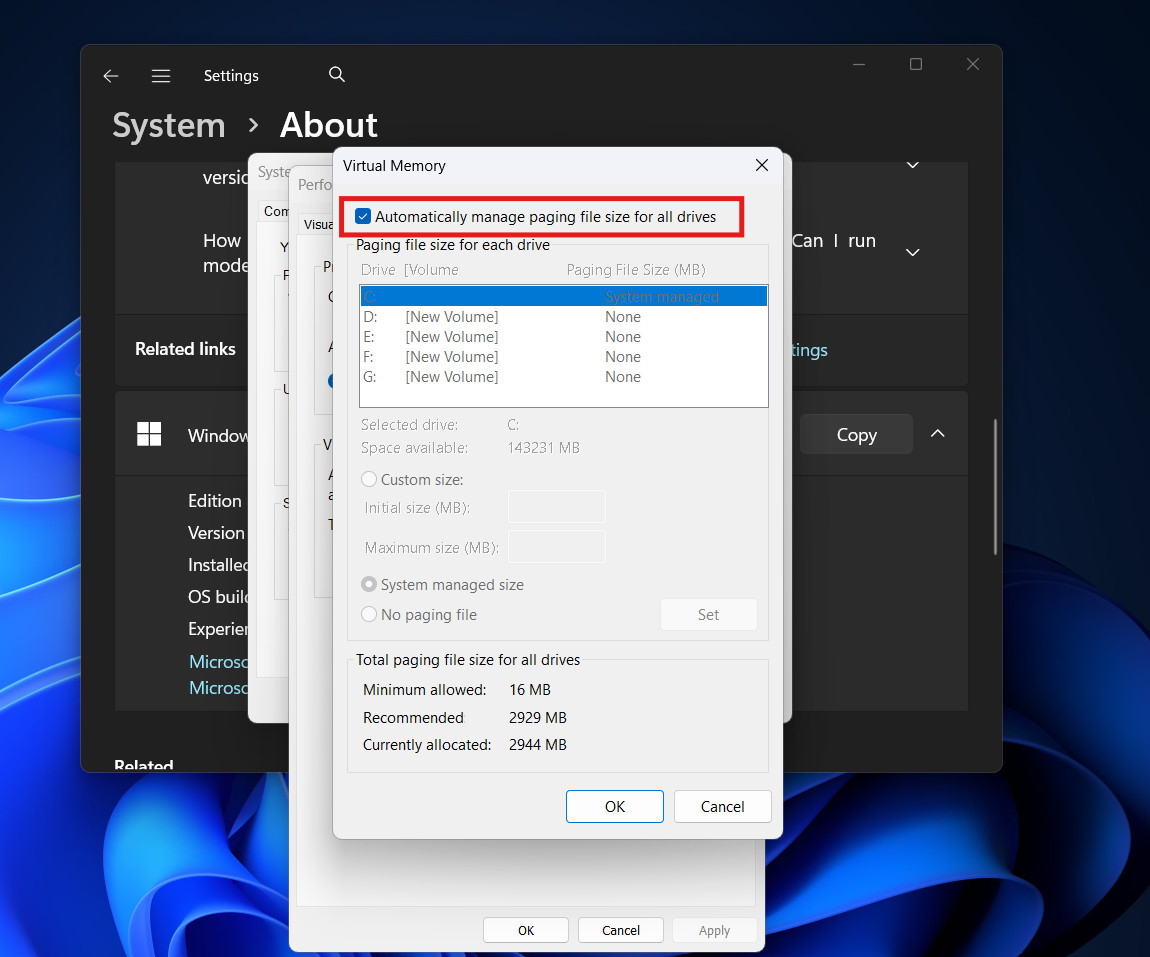
Task: Click the Settings page scrollbar
Action: [995, 480]
